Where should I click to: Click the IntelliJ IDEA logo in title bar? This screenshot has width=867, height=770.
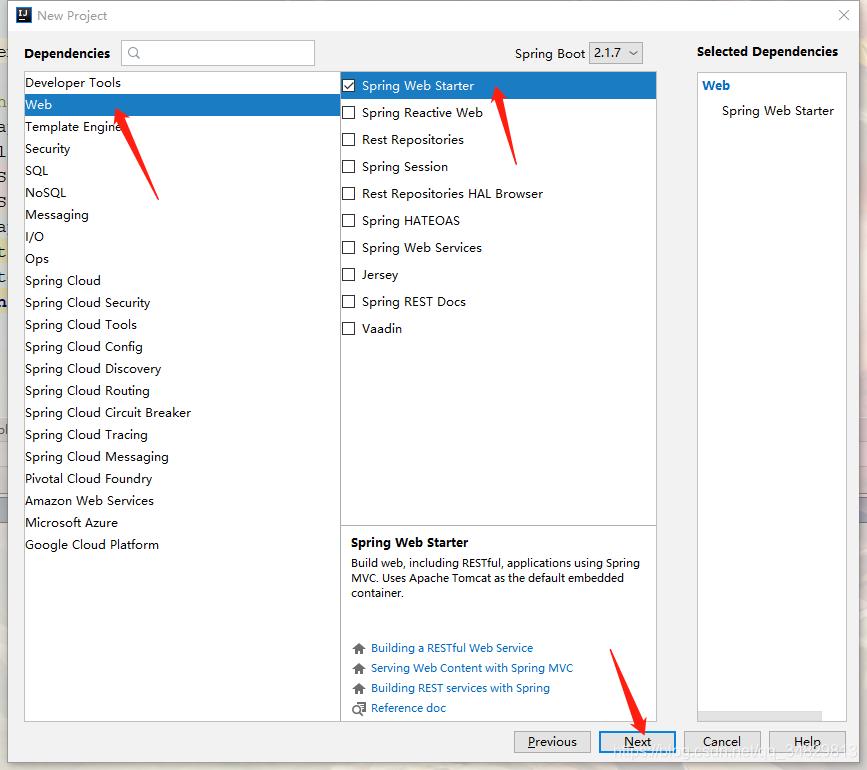pyautogui.click(x=24, y=15)
